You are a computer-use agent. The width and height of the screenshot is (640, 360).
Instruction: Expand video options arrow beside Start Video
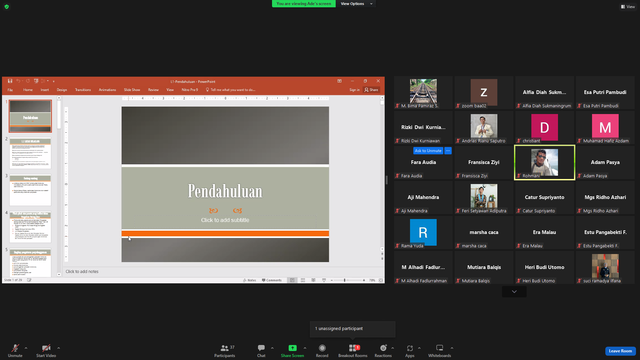click(58, 348)
